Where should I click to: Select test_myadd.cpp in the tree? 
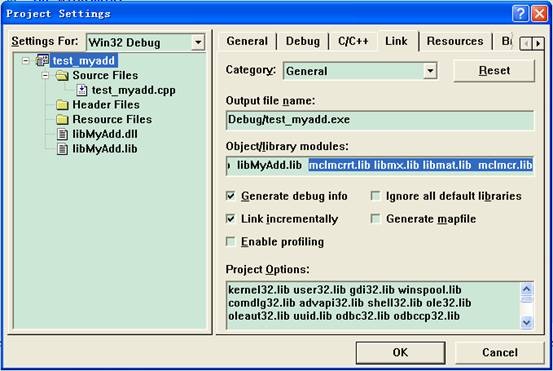tap(134, 90)
